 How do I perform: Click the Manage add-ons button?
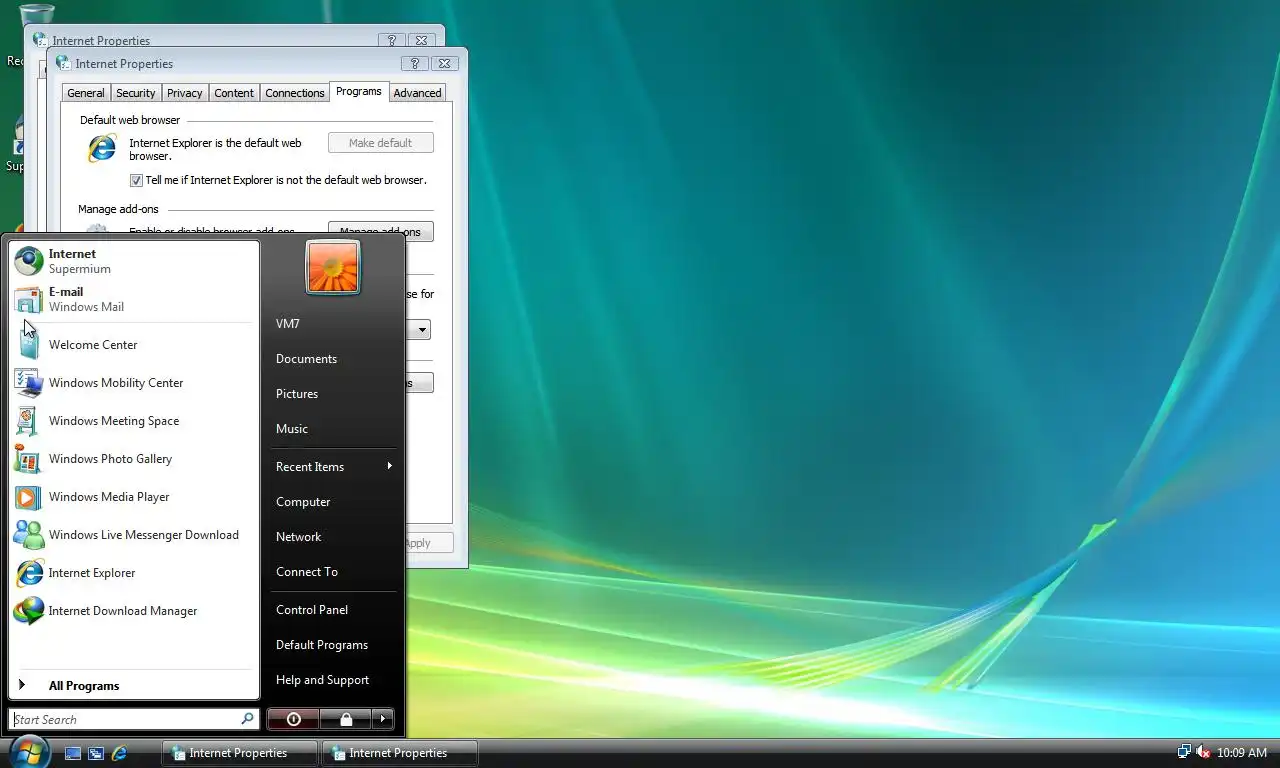pos(381,232)
